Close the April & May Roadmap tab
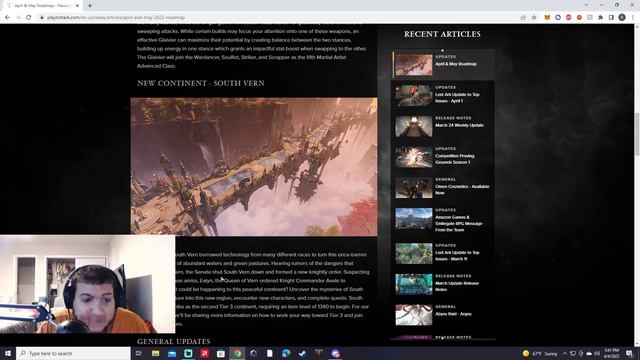 pos(77,6)
